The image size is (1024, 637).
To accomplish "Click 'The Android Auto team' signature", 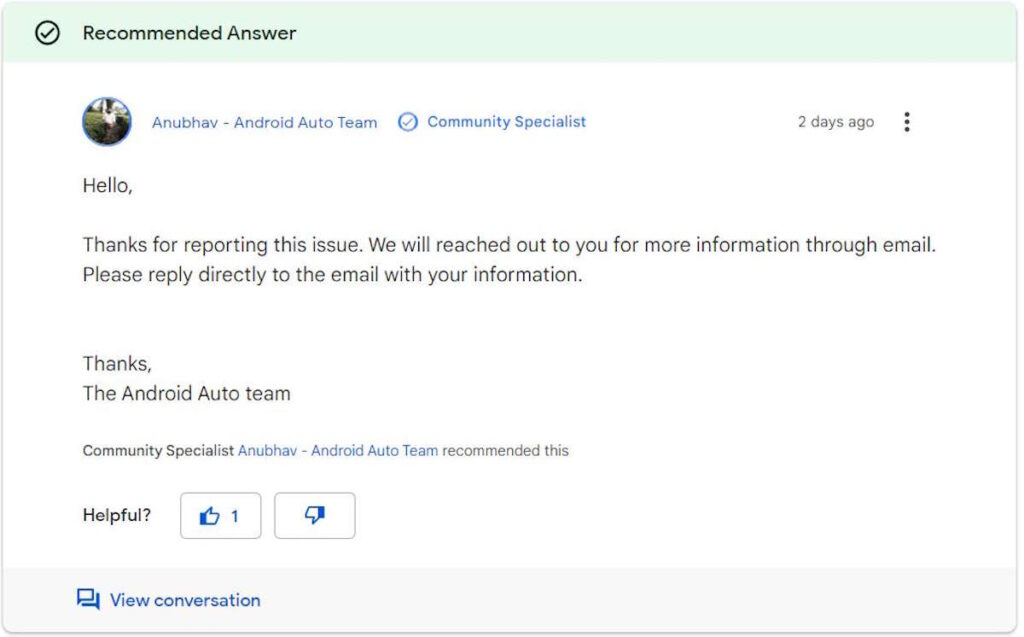I will [x=186, y=393].
